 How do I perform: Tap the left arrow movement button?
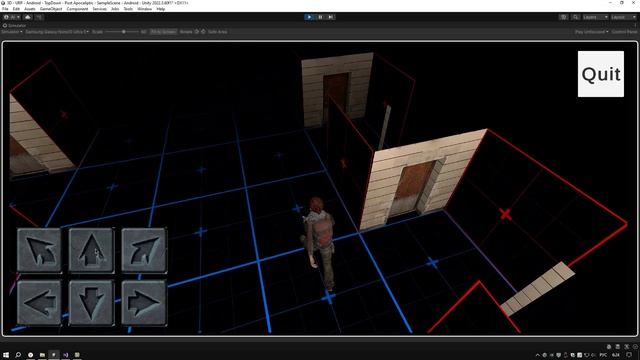point(39,302)
